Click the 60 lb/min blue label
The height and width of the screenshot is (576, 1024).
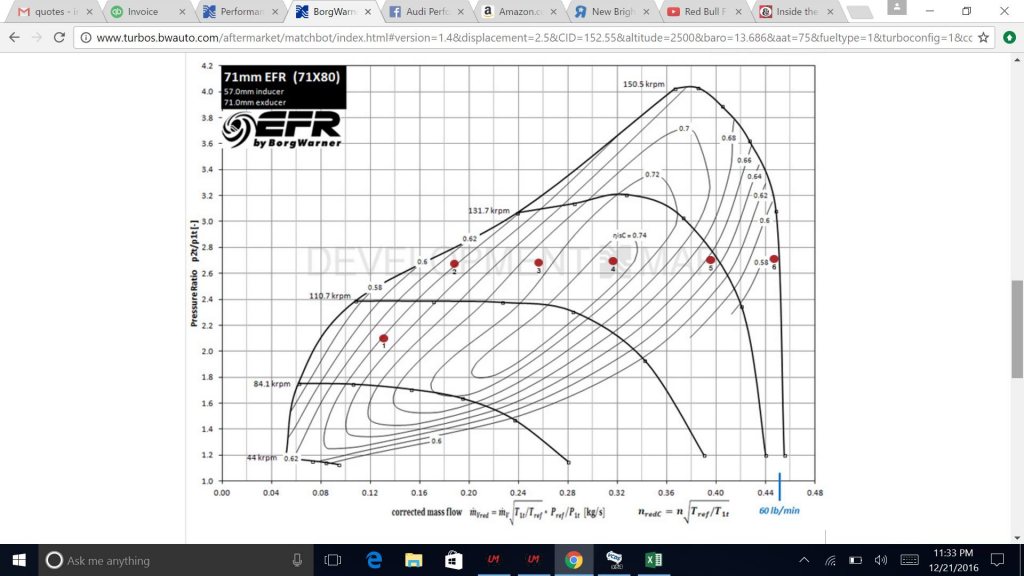tap(779, 511)
